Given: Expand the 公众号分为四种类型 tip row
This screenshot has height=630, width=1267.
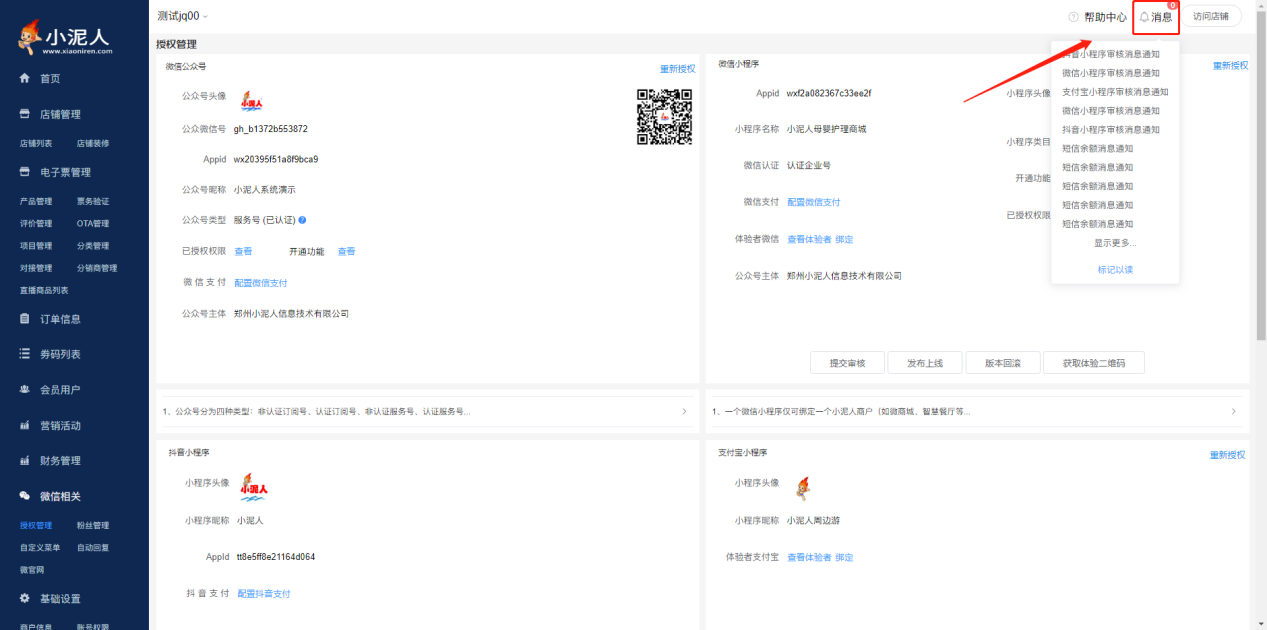Looking at the screenshot, I should (x=427, y=411).
